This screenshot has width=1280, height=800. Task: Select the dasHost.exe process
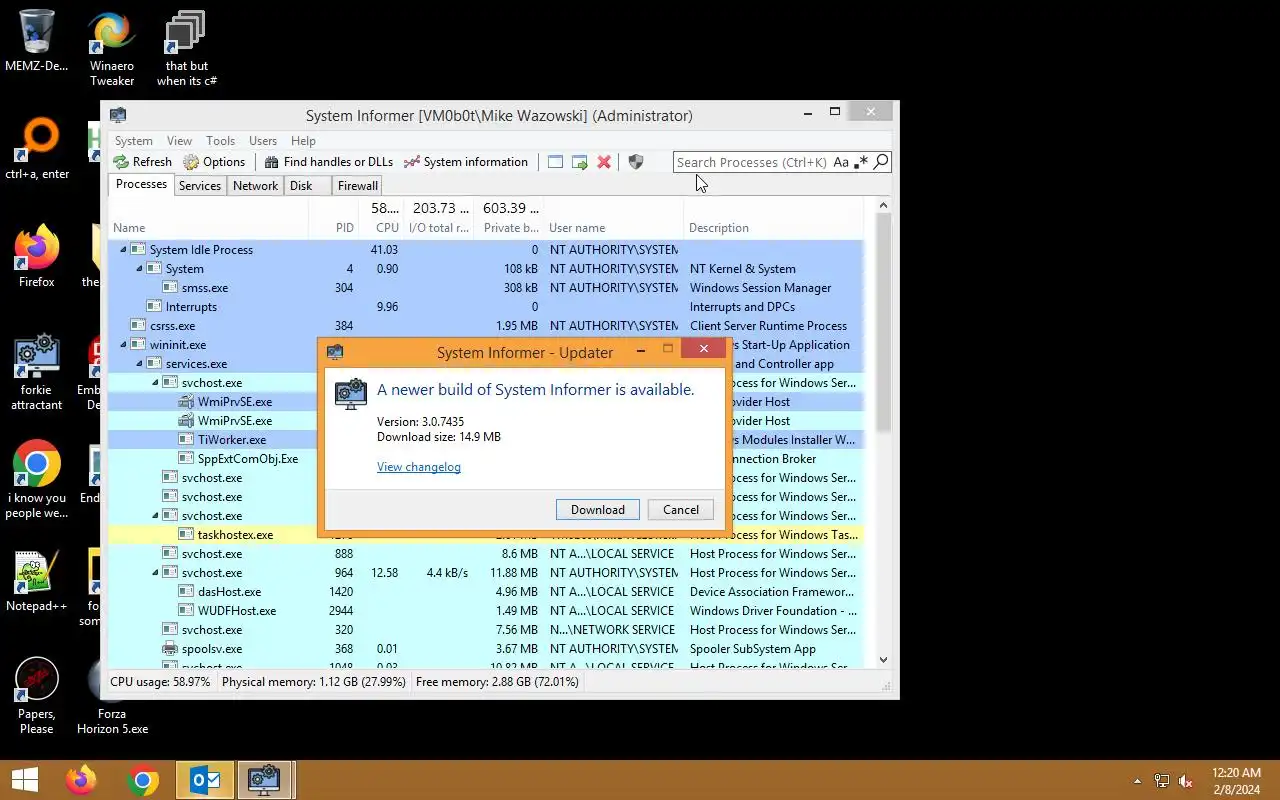485,592
